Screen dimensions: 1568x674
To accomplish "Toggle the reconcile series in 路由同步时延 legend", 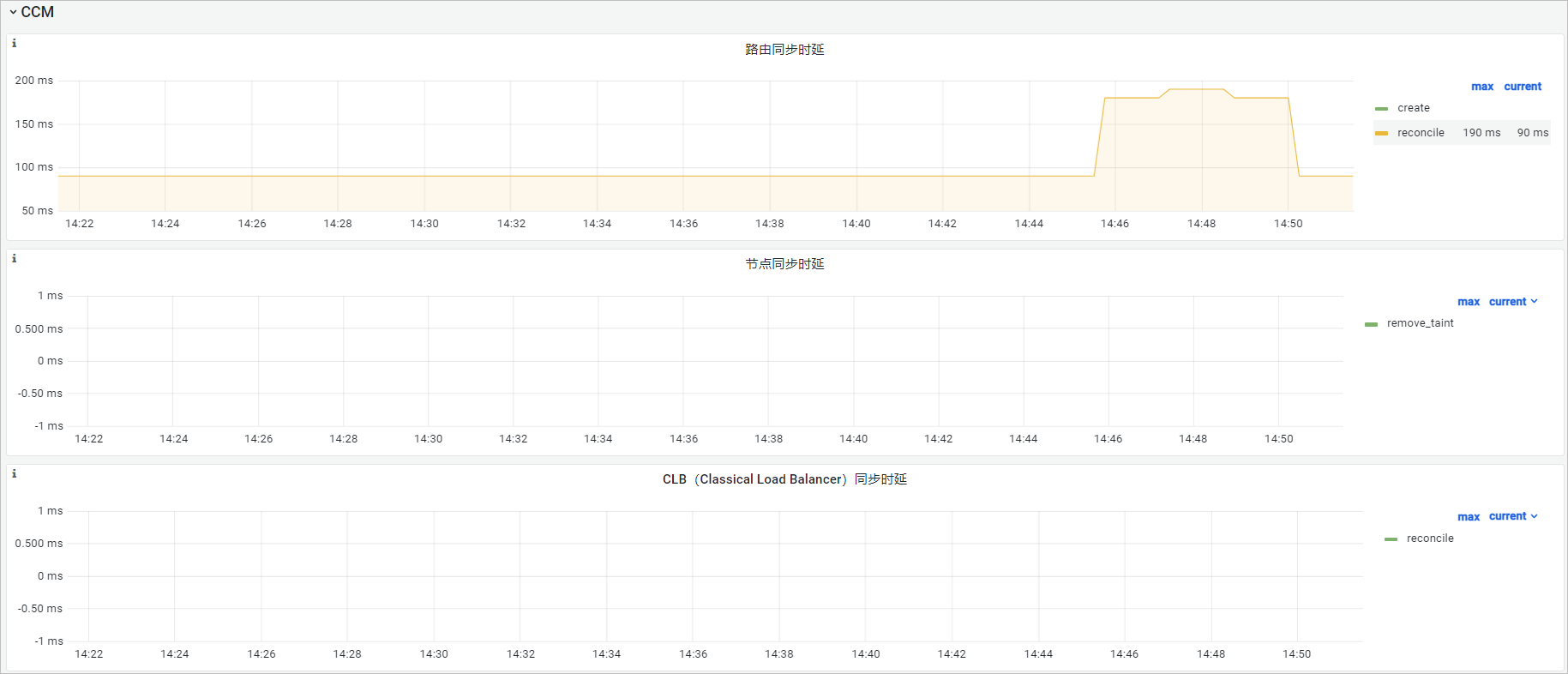I will [x=1421, y=133].
